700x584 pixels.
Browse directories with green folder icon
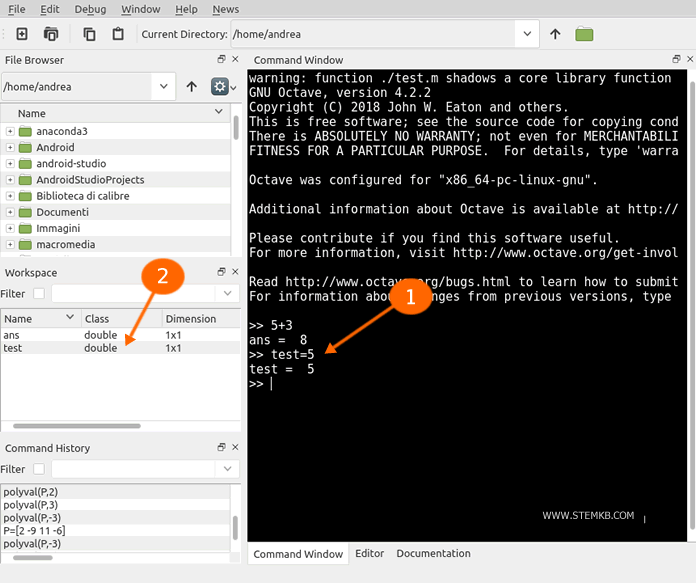(585, 34)
